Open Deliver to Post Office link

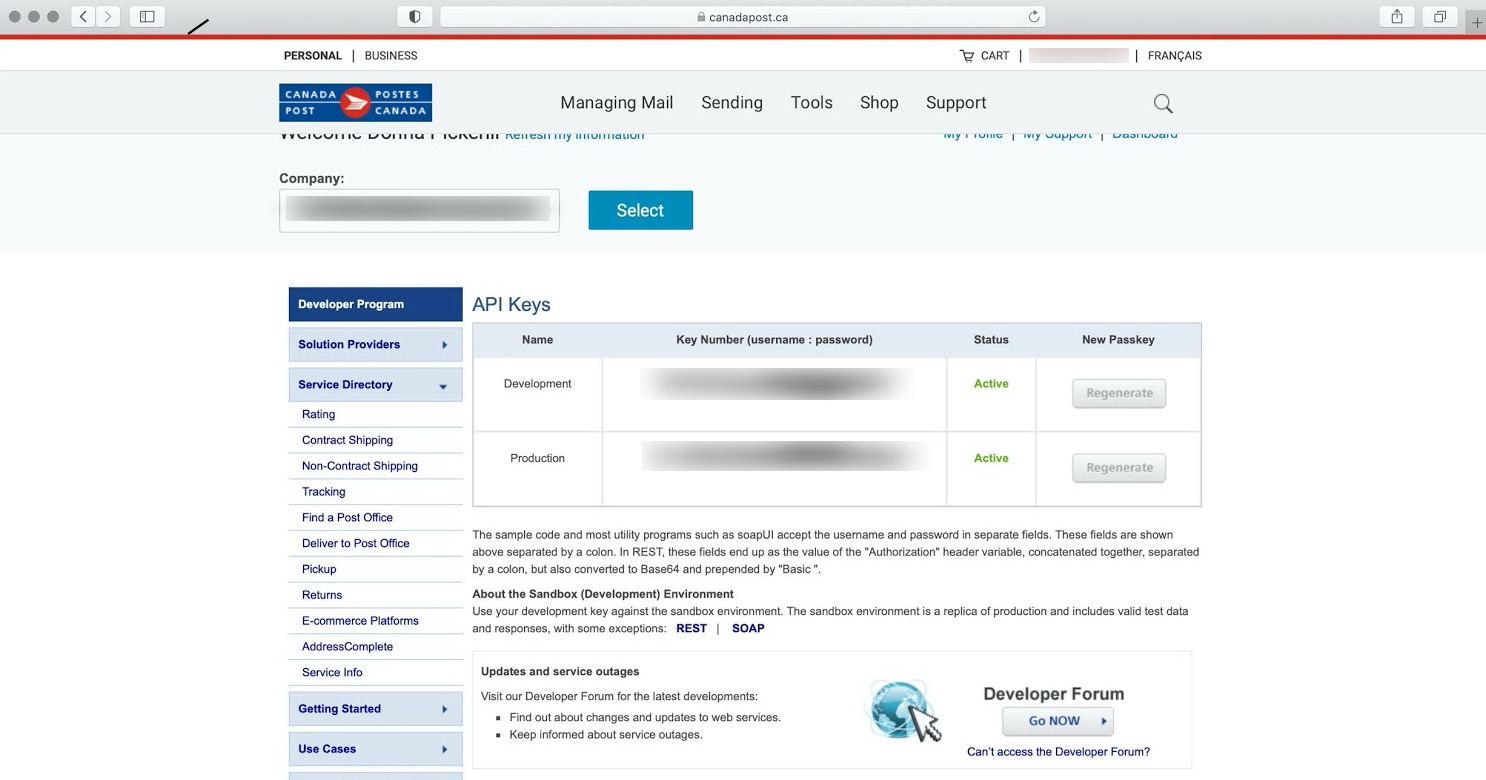pos(356,544)
